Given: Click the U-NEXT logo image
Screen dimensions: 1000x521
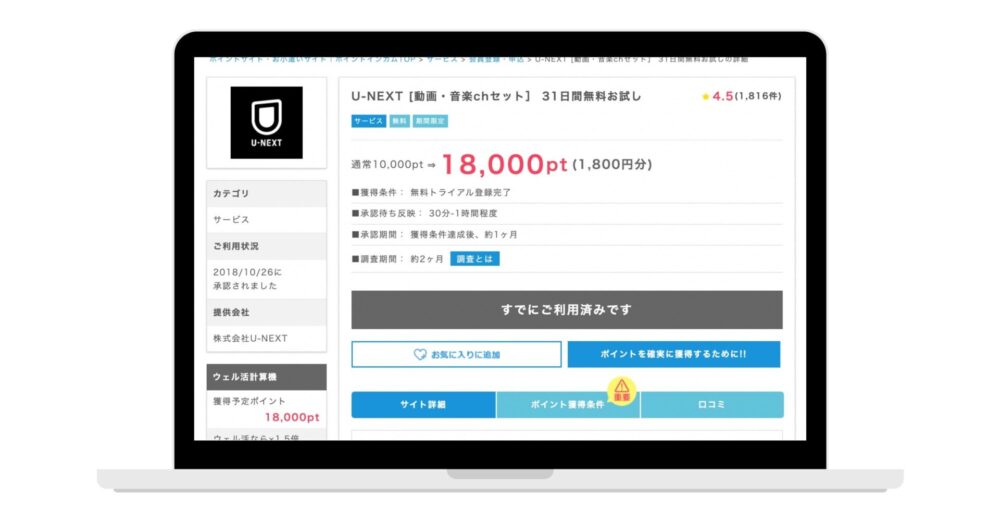Looking at the screenshot, I should (266, 122).
